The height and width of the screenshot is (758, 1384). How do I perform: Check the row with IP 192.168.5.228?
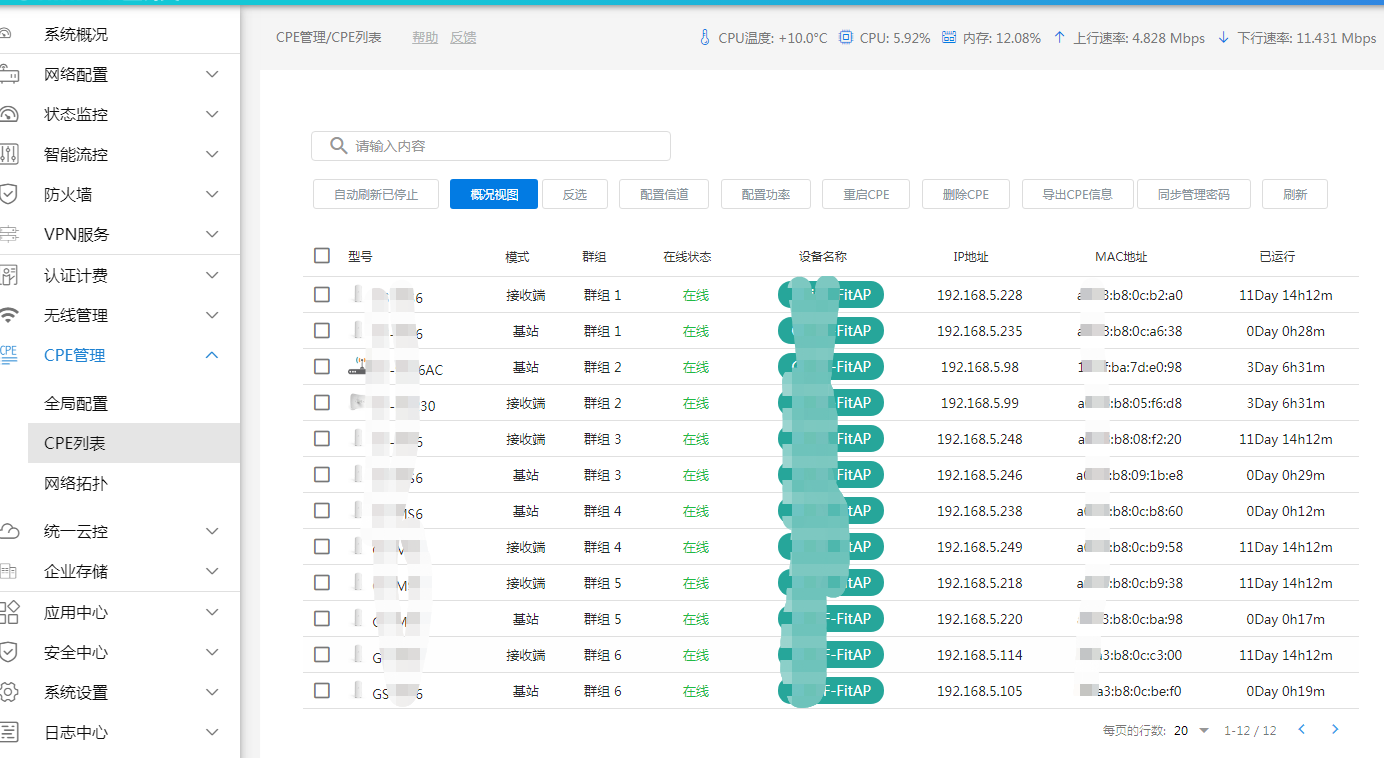(321, 295)
